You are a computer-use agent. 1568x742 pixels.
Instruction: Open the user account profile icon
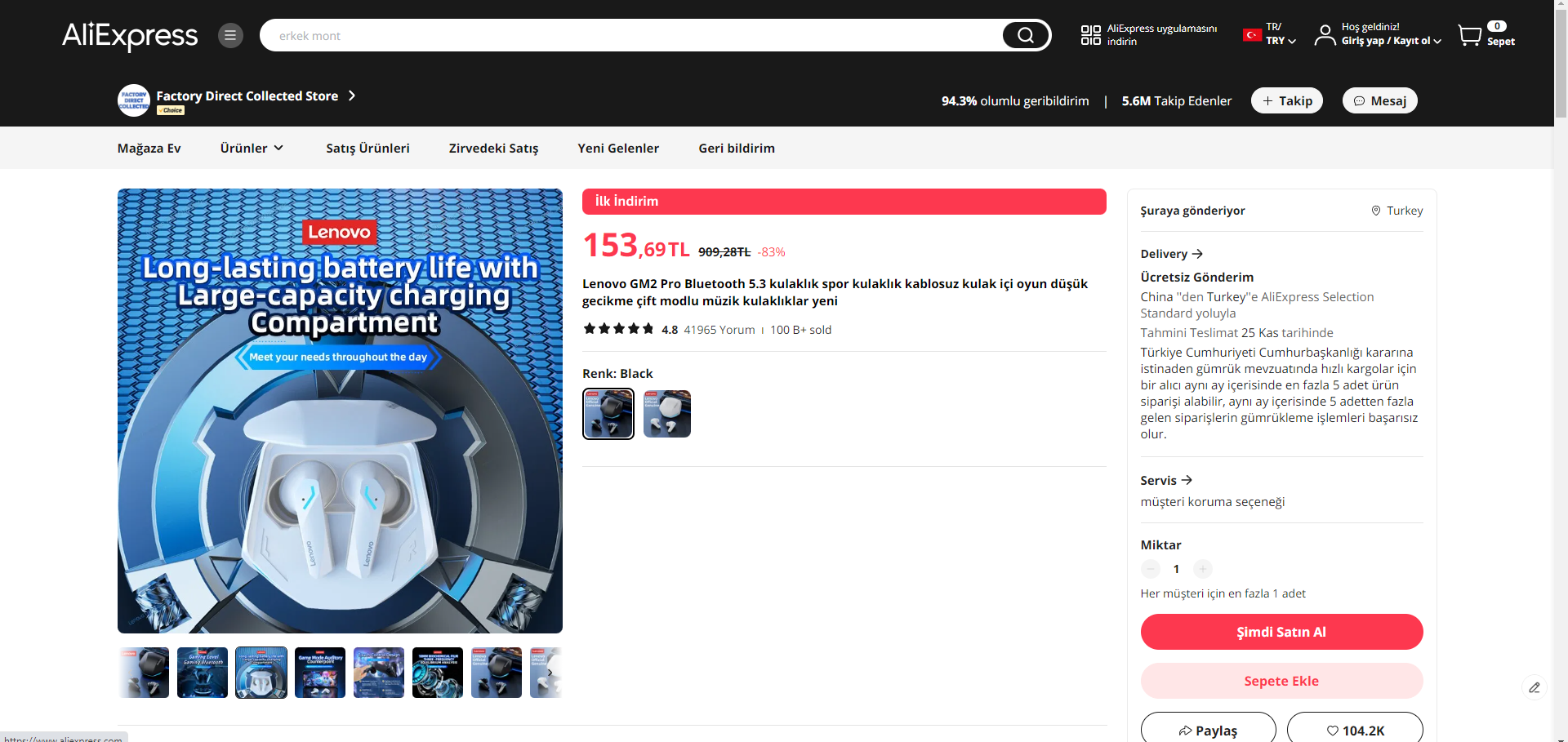[1325, 35]
